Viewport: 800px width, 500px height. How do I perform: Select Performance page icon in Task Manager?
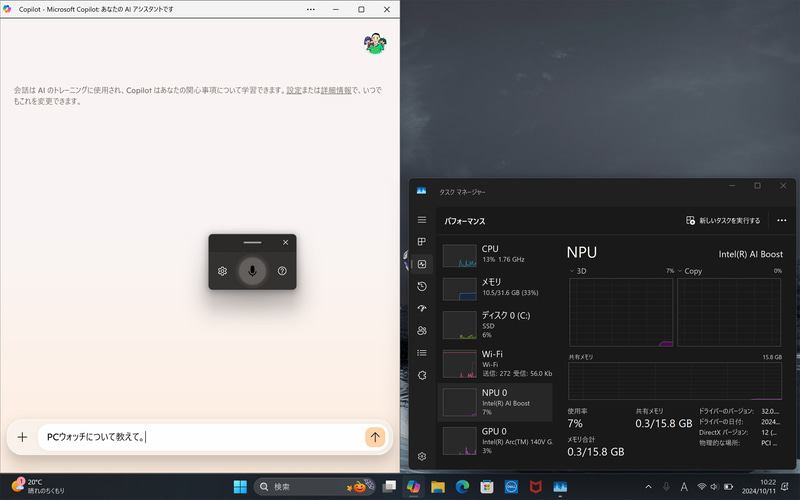coord(421,264)
